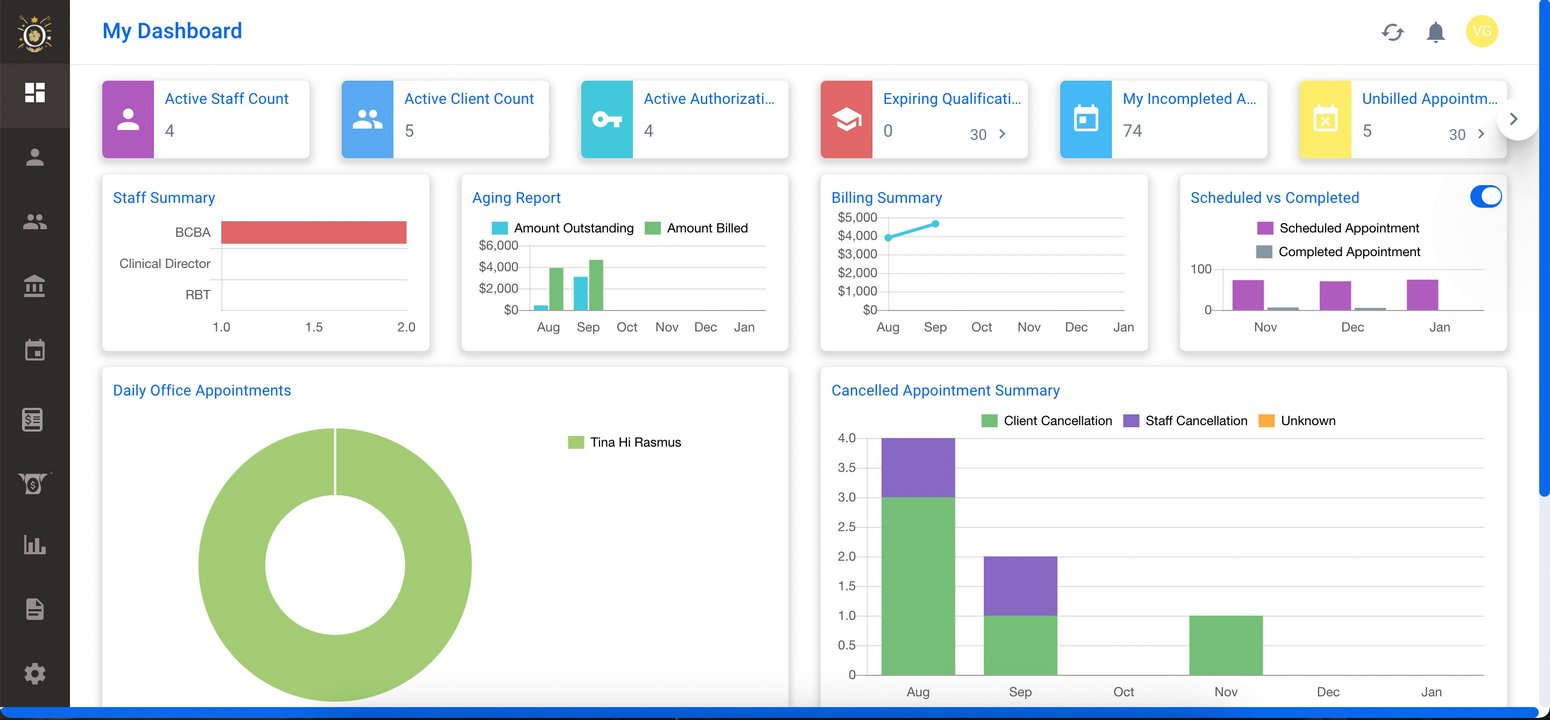Open the bar chart reports icon in sidebar

[x=35, y=545]
